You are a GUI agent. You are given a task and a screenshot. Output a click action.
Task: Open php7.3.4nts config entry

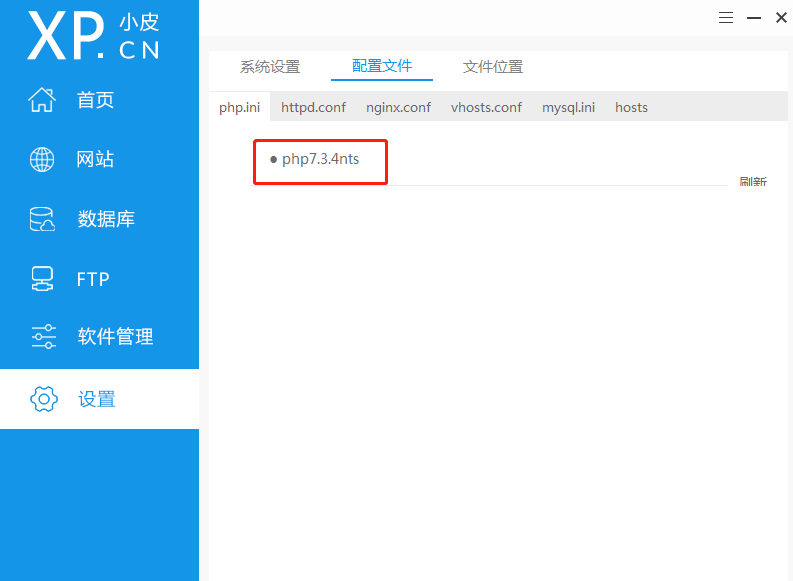point(320,159)
